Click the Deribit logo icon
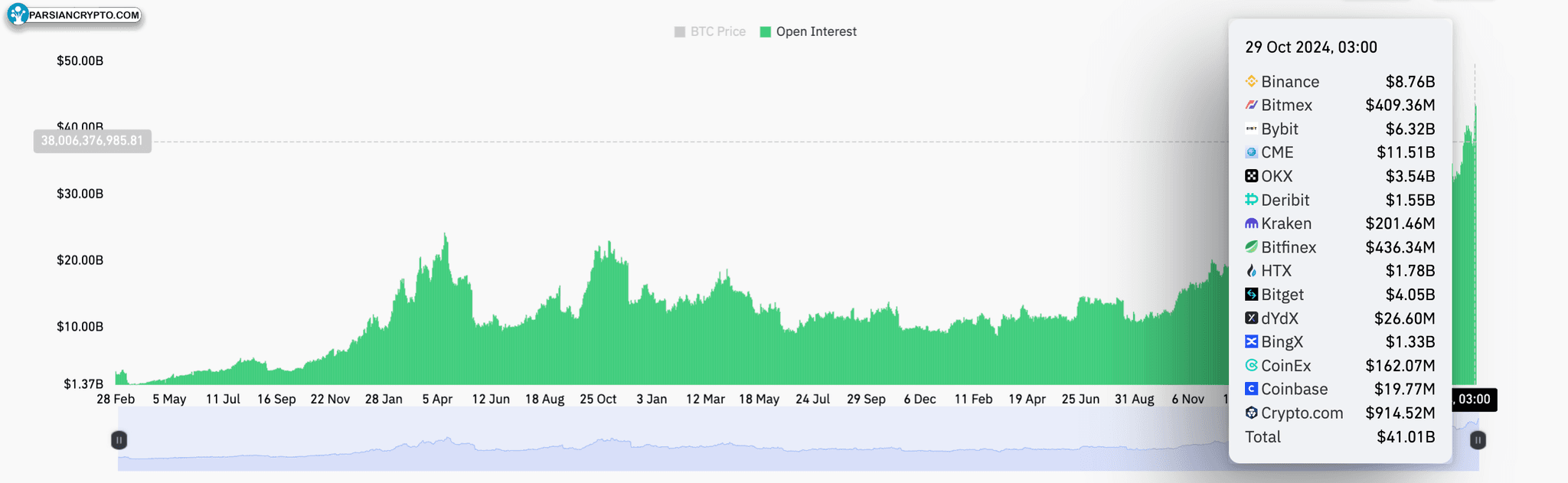Viewport: 1568px width, 483px height. click(1251, 200)
